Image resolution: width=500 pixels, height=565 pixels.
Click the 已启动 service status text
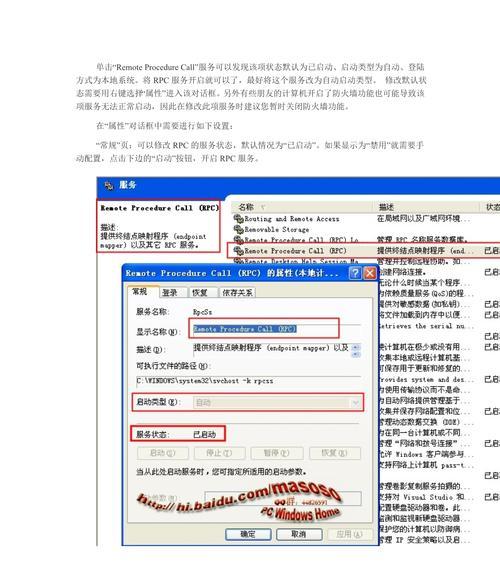pos(204,435)
